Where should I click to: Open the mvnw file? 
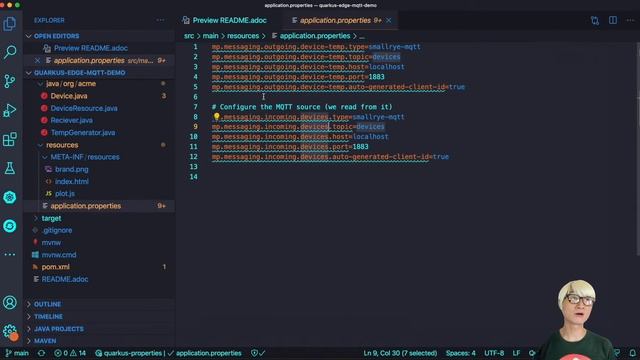click(51, 243)
